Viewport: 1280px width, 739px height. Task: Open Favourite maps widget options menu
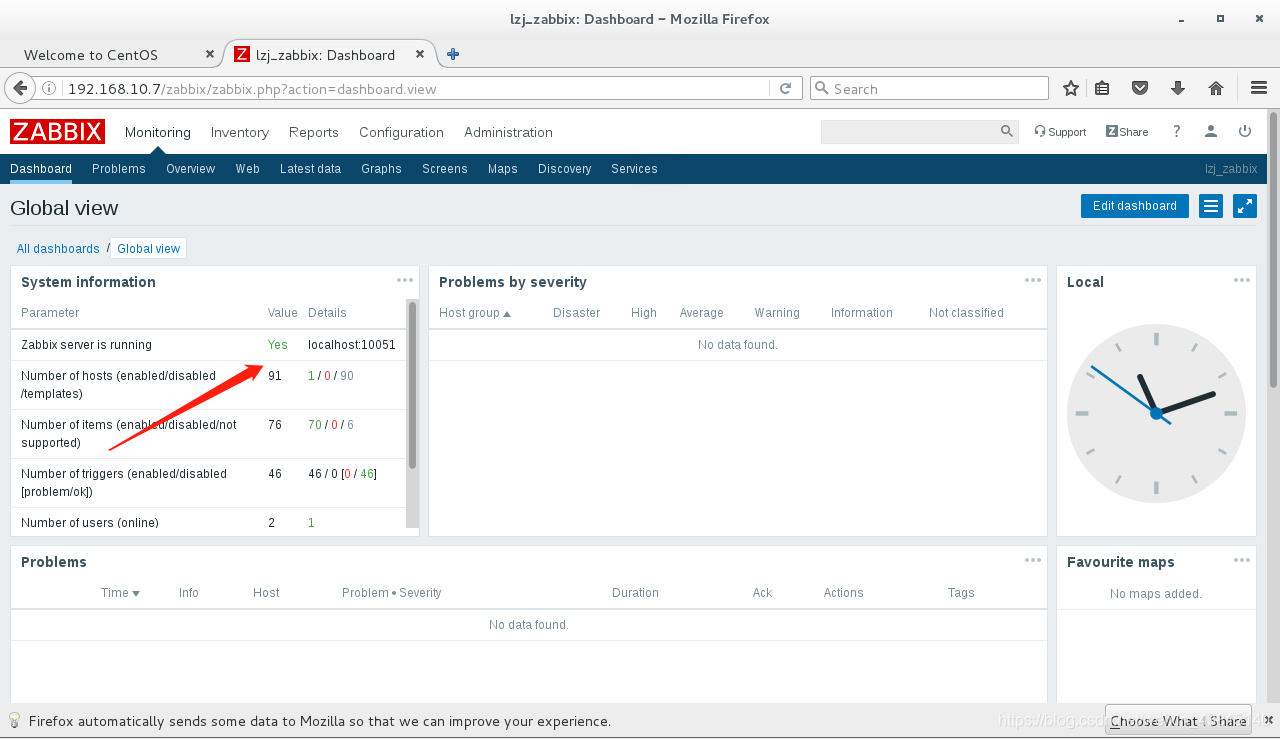[1242, 560]
